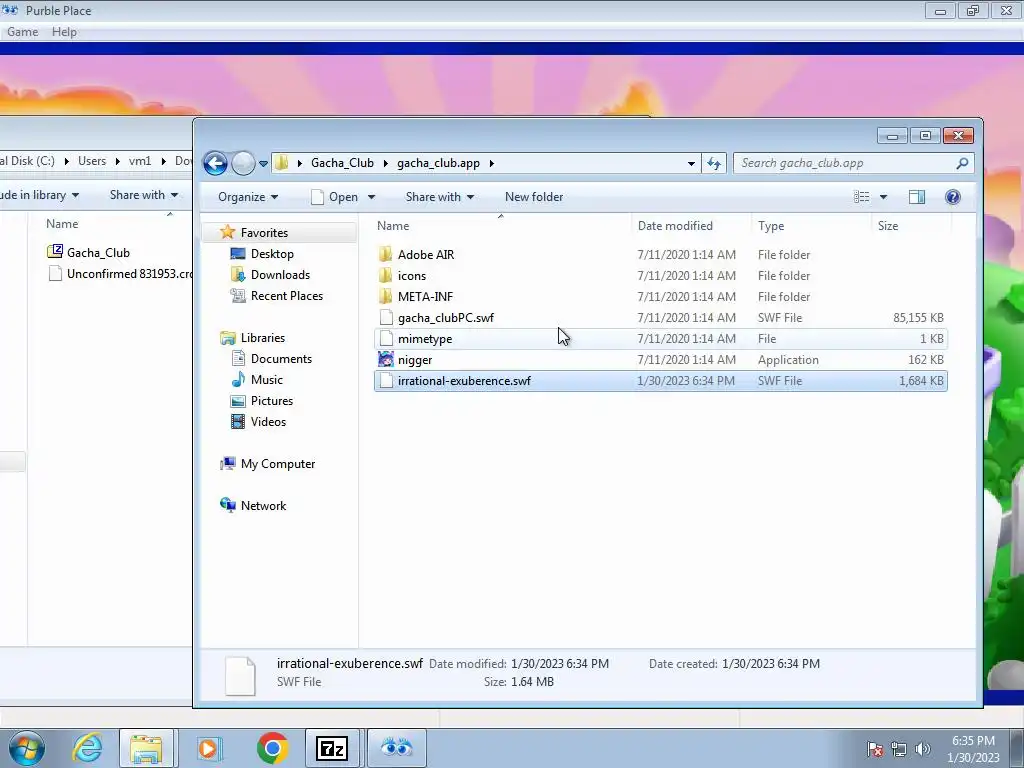Click the Date modified value in details pane
This screenshot has height=768, width=1024.
point(560,664)
